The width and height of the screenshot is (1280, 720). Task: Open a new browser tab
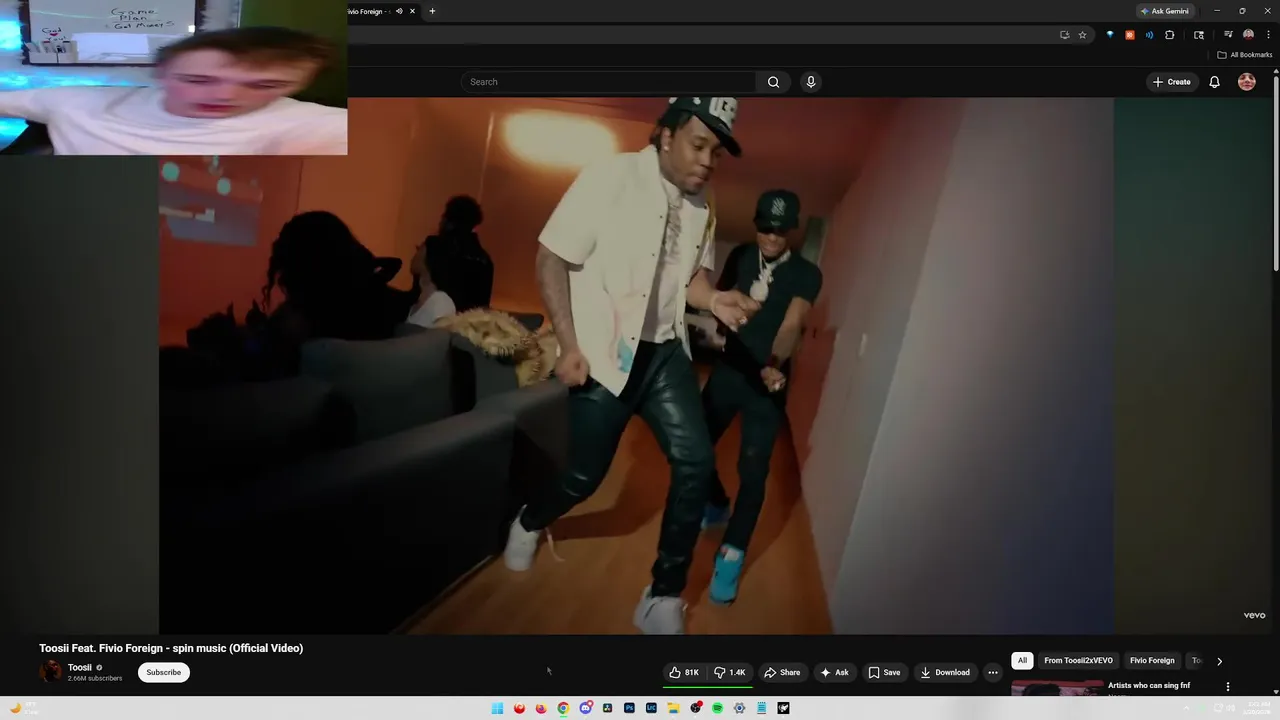432,11
